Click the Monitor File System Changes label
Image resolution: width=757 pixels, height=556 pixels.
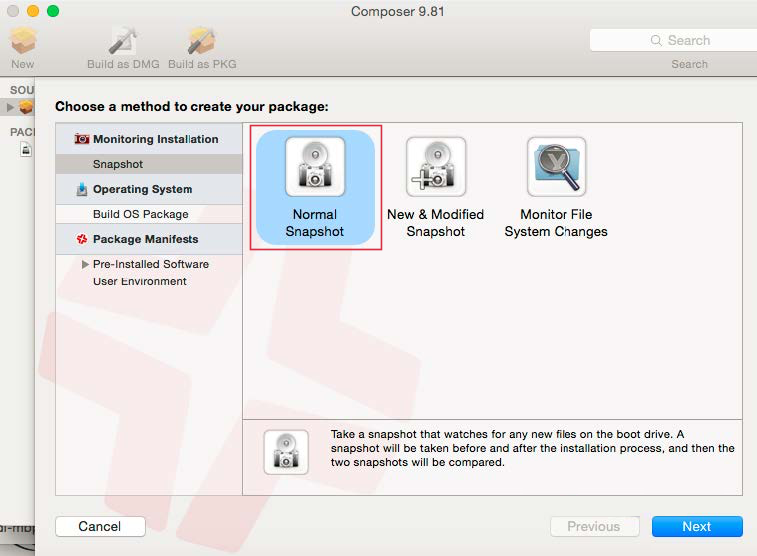556,223
